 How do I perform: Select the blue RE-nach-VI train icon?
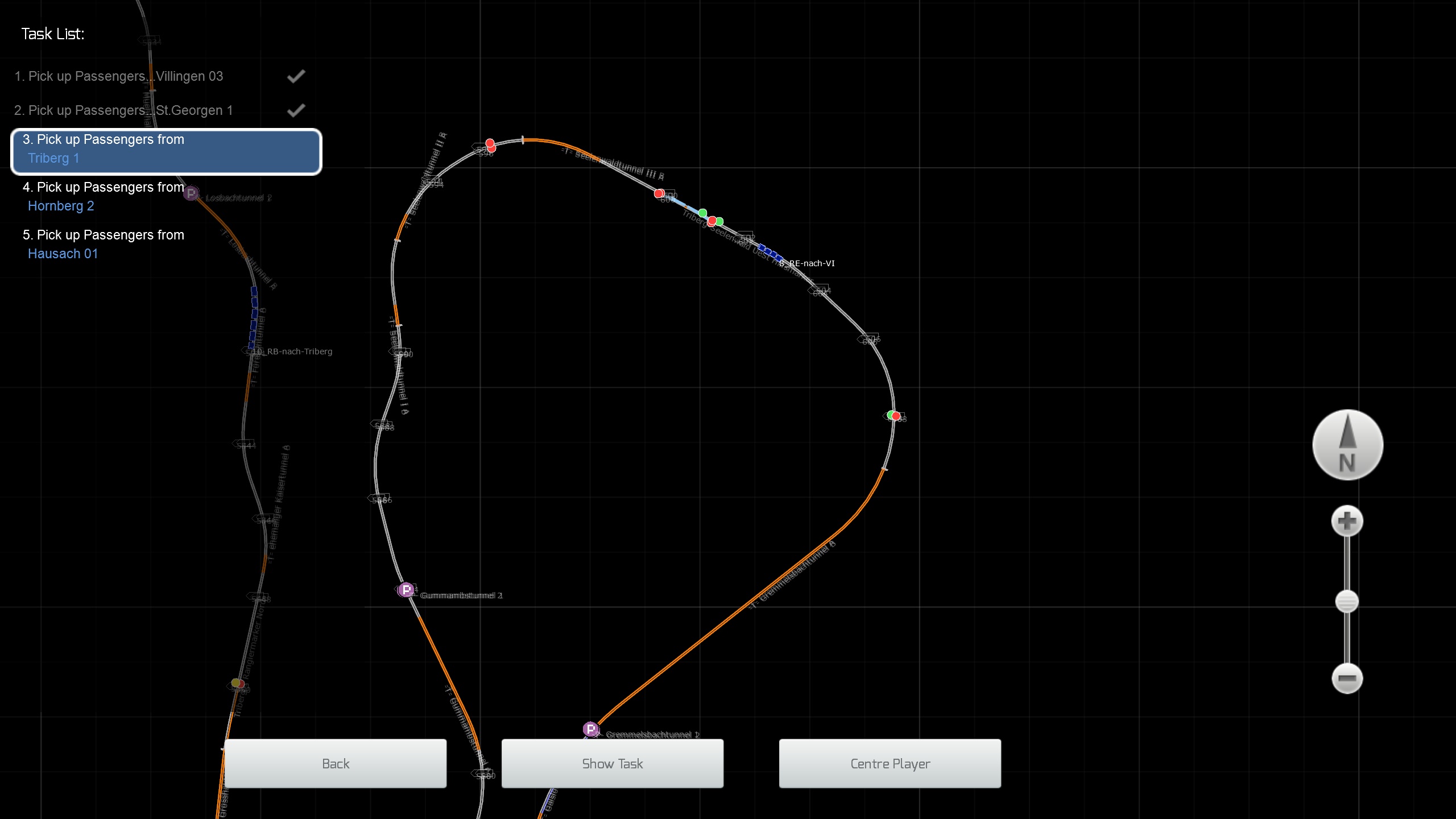(770, 252)
